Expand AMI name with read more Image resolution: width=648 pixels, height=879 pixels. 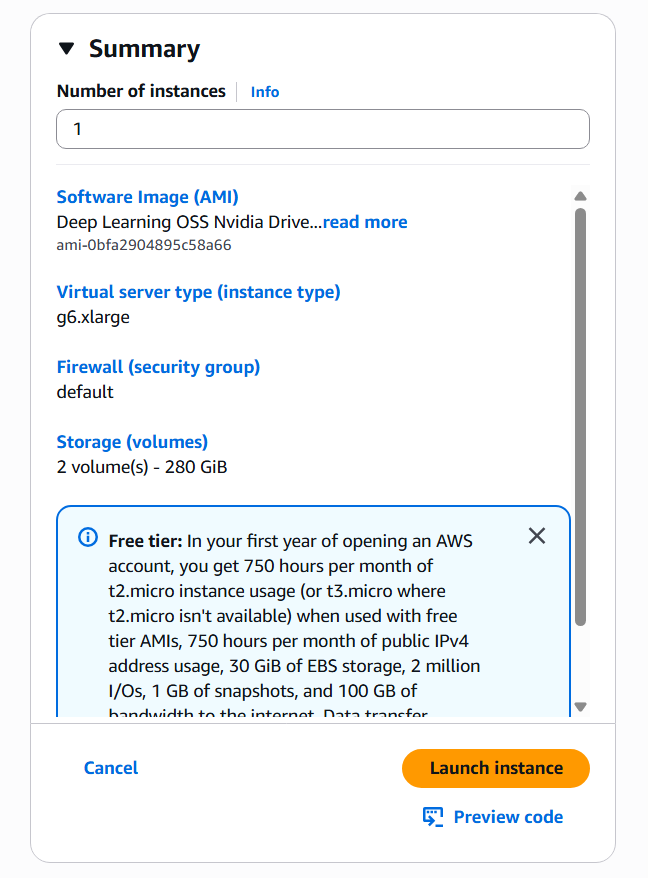pos(365,222)
